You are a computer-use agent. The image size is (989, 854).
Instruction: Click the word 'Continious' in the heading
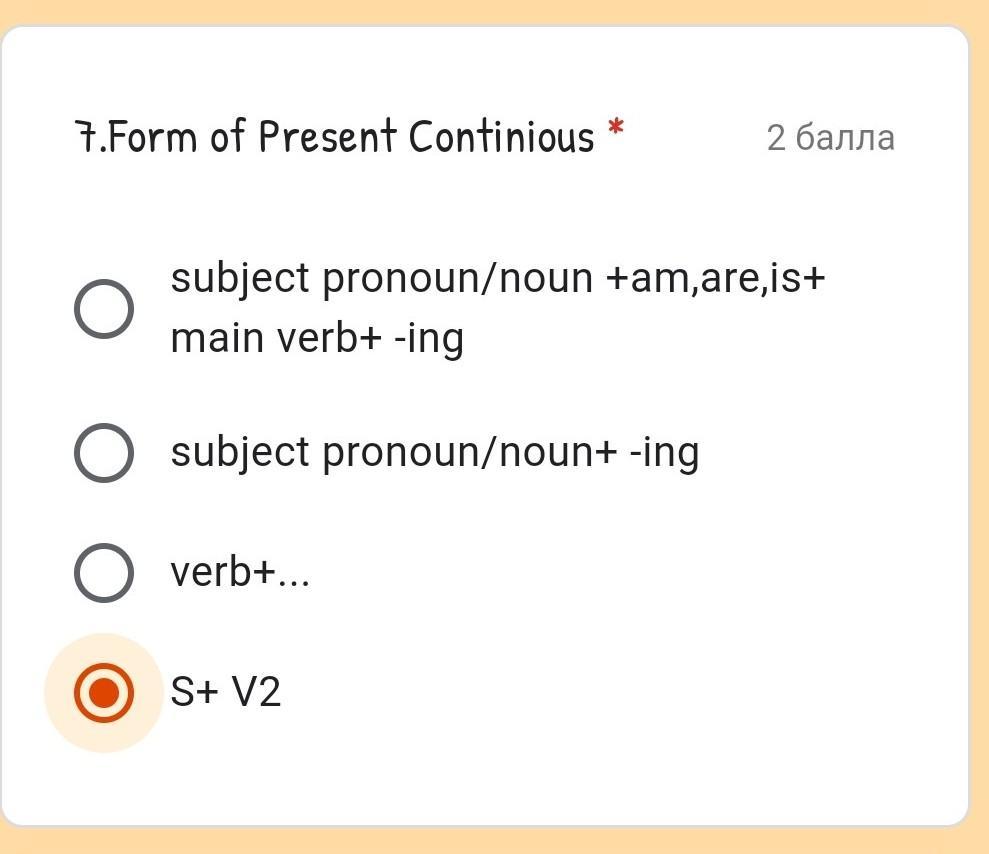point(501,137)
